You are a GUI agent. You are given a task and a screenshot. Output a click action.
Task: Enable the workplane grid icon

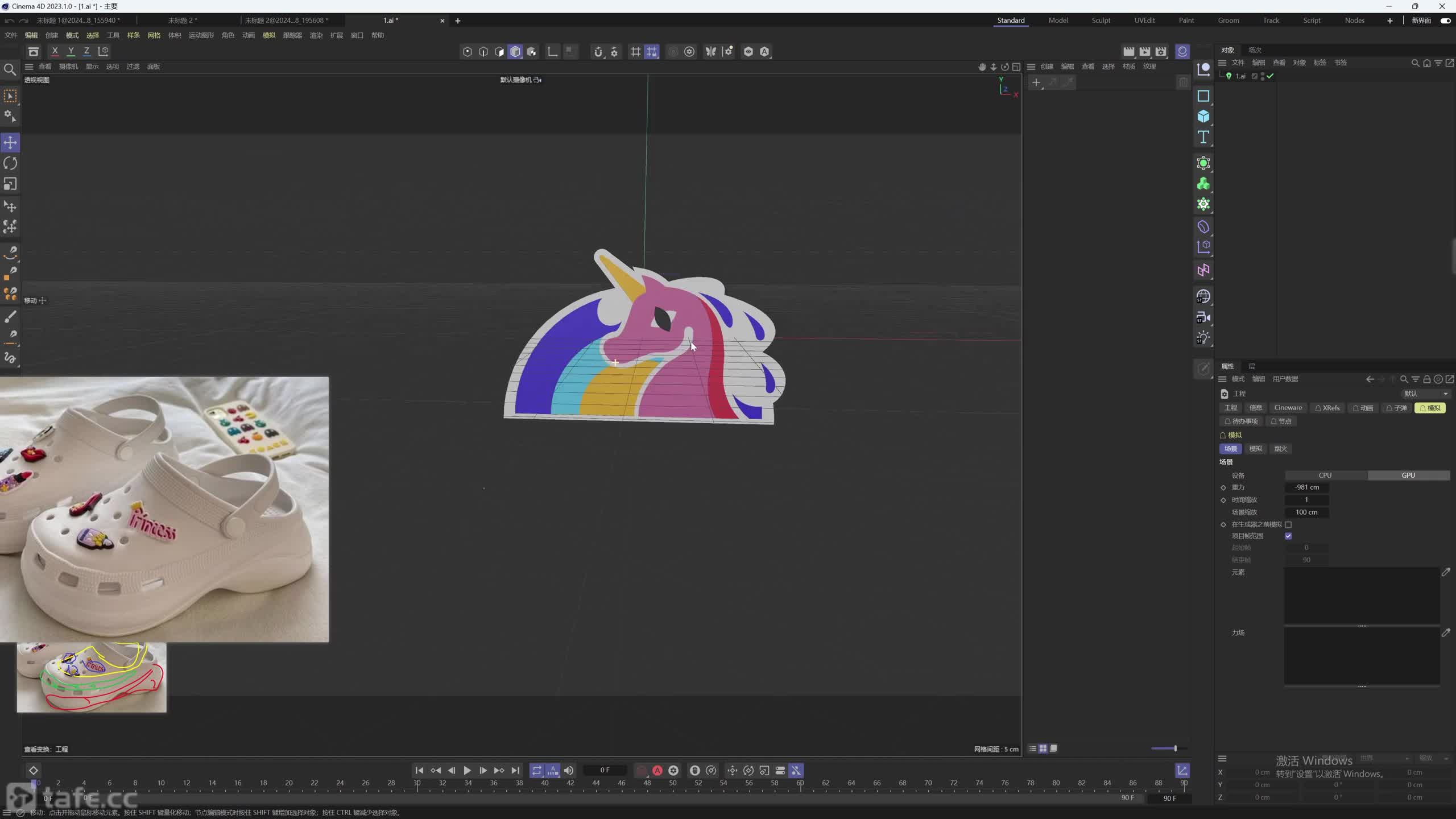coord(635,52)
